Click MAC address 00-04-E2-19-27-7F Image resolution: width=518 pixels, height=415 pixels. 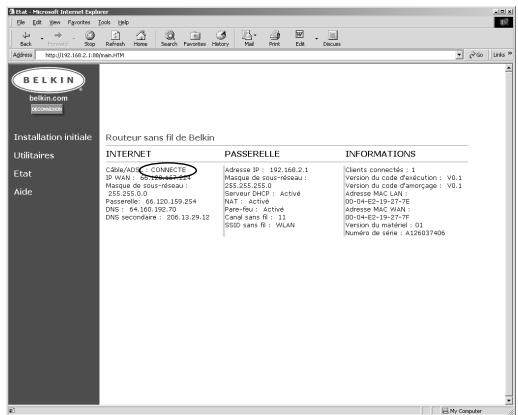377,217
